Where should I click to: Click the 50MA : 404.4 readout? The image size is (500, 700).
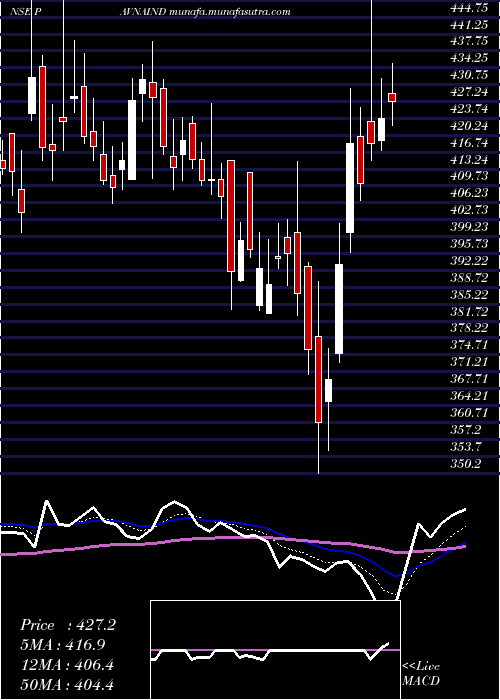pos(66,685)
